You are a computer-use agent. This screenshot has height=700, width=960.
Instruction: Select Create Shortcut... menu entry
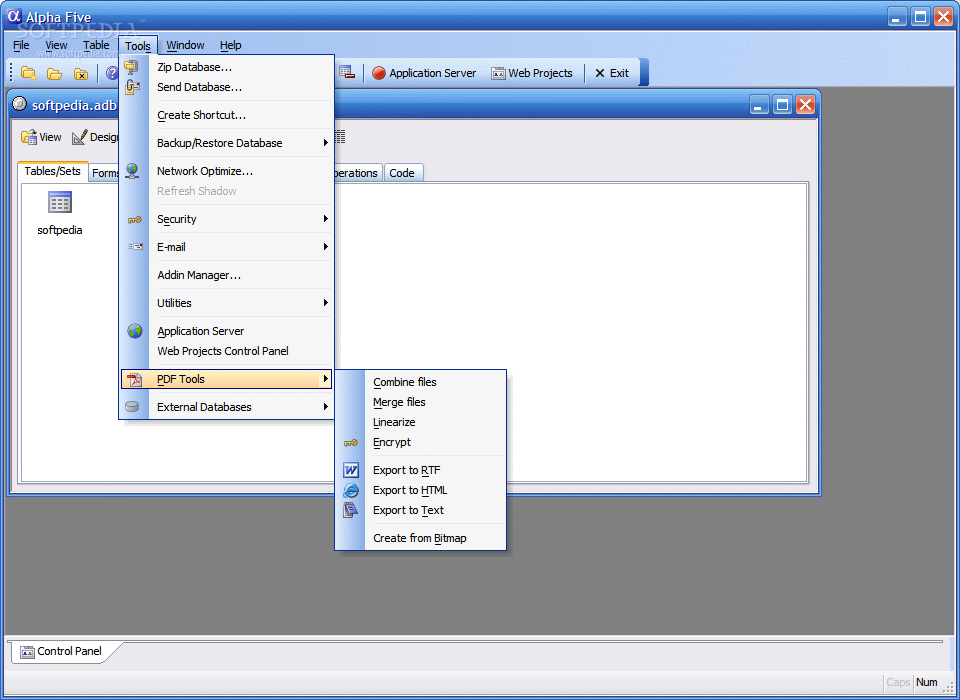(x=227, y=115)
